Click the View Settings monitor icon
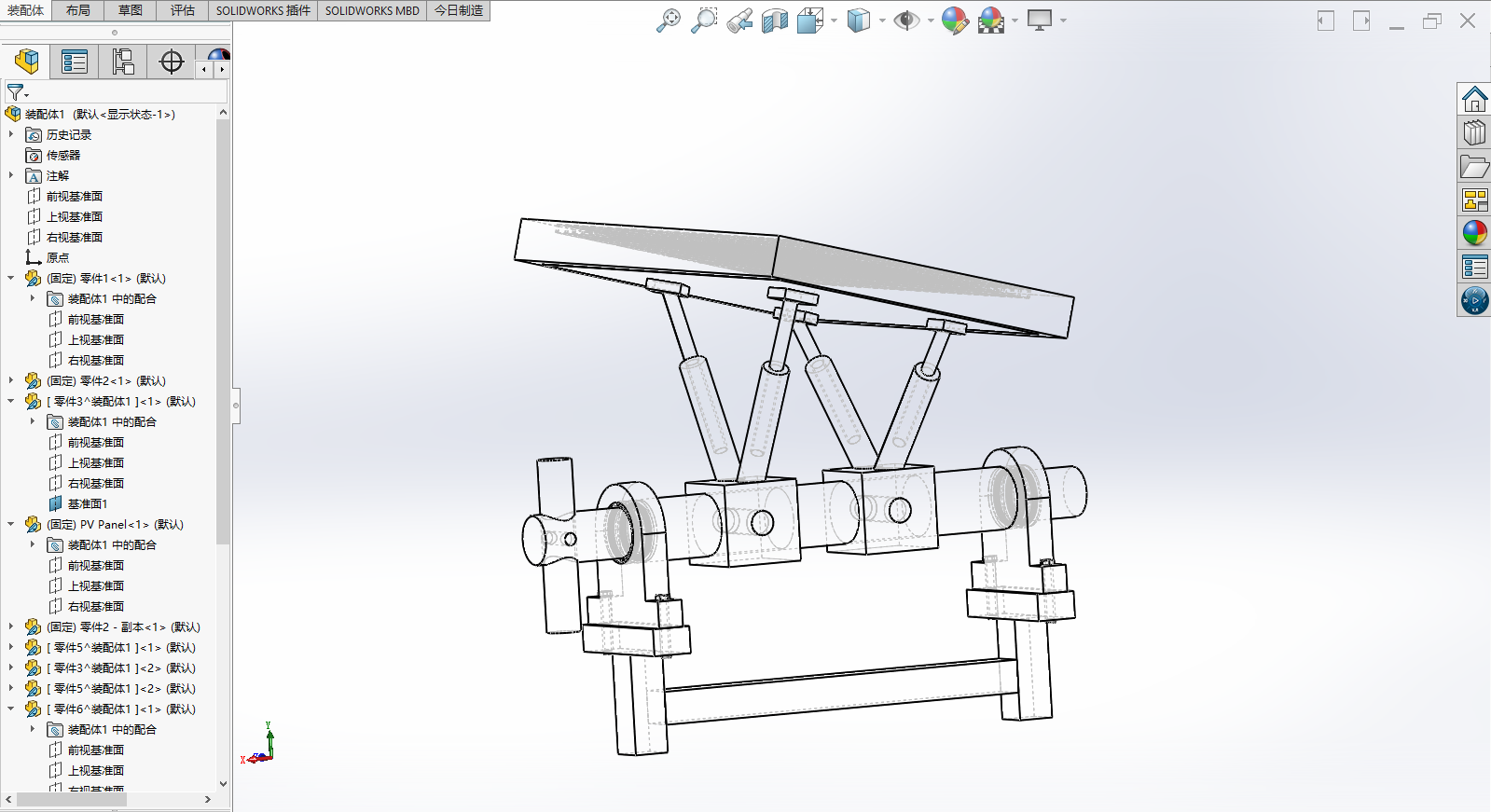 pyautogui.click(x=1040, y=21)
